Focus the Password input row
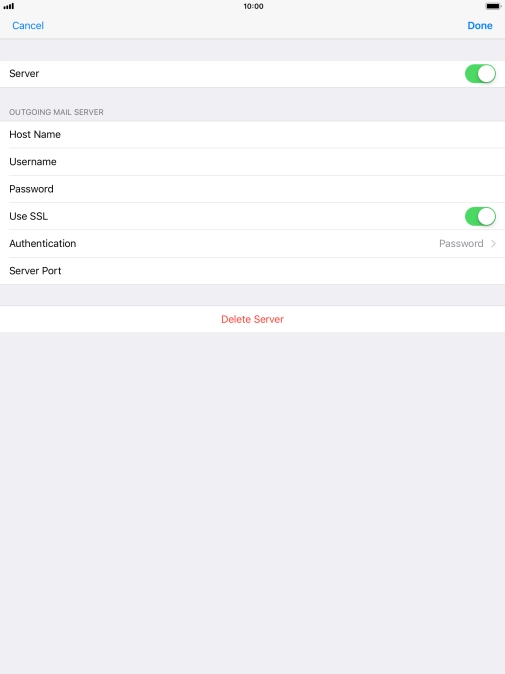Viewport: 505px width, 674px height. (x=252, y=189)
